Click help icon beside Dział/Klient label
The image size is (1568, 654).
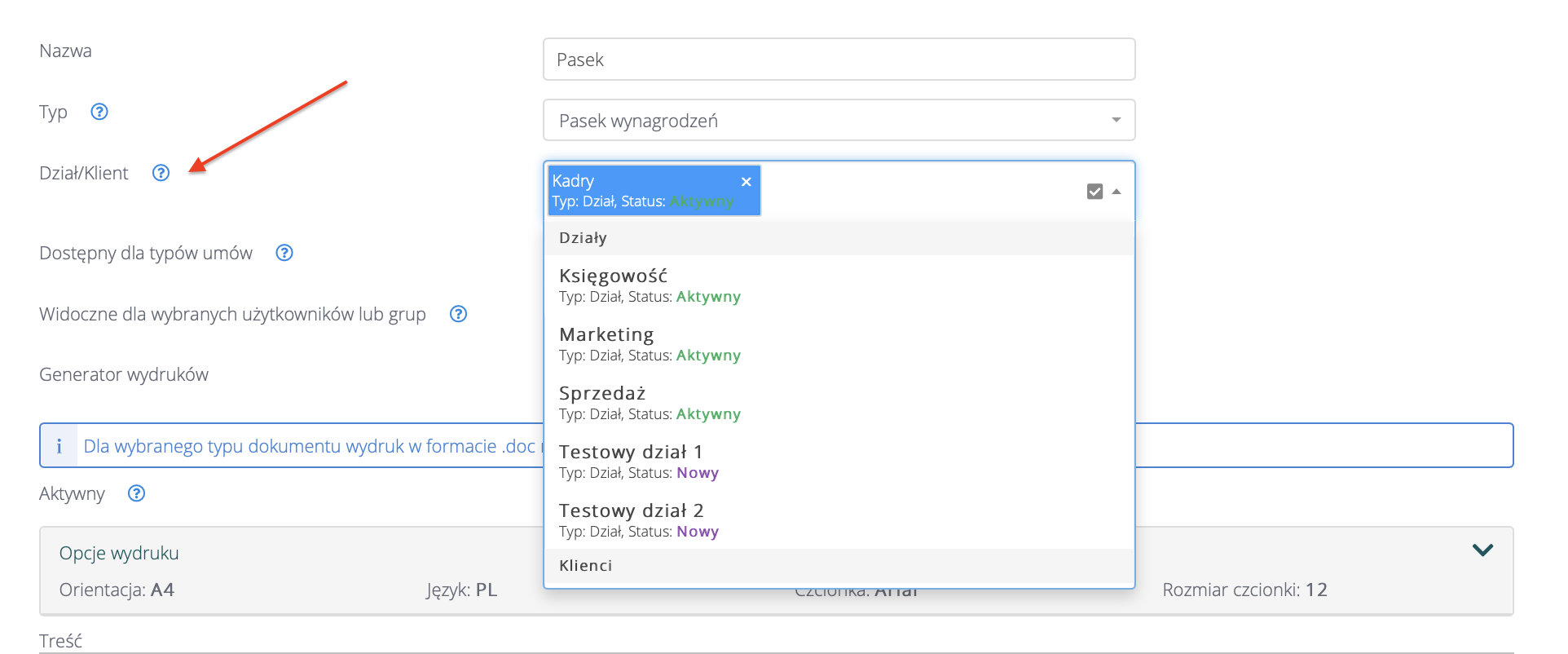pyautogui.click(x=161, y=173)
